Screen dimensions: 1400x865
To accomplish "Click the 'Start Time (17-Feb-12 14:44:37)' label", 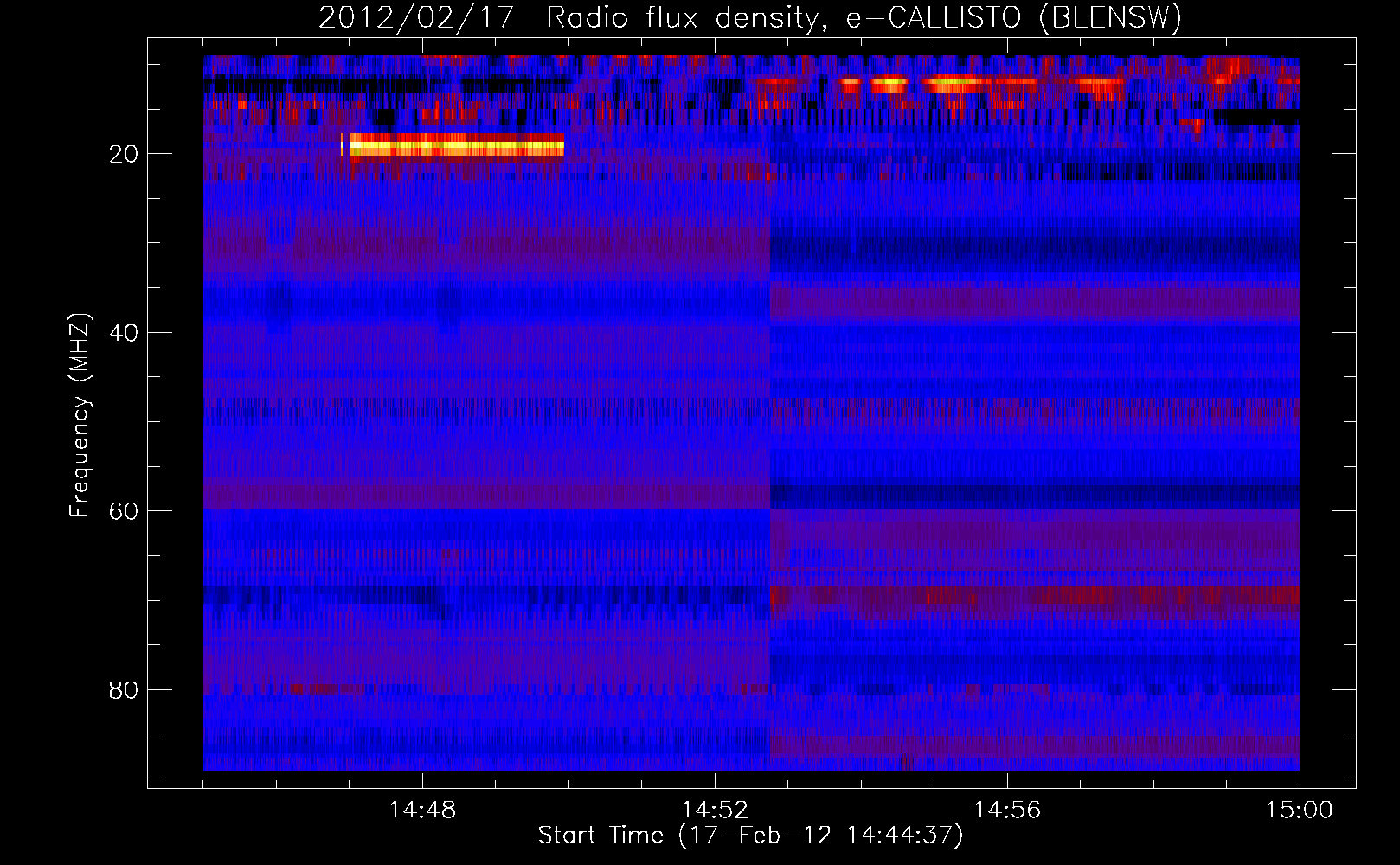I will [750, 836].
